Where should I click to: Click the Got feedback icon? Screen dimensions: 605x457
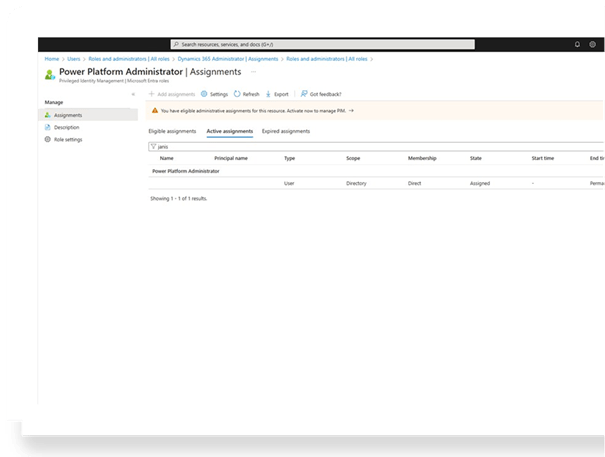click(304, 93)
